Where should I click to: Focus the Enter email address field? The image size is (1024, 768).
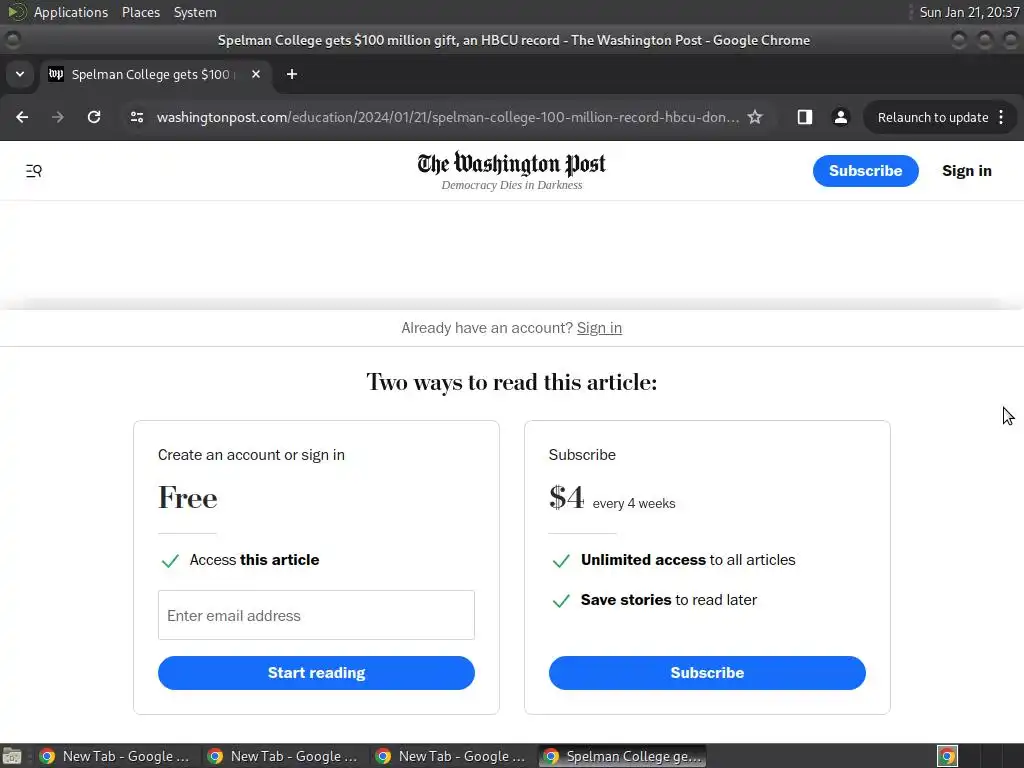(316, 615)
